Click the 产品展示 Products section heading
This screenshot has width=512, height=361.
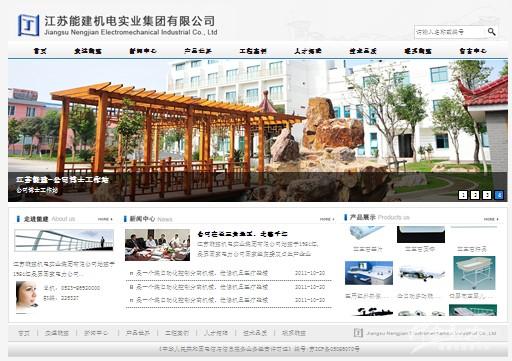click(x=376, y=217)
